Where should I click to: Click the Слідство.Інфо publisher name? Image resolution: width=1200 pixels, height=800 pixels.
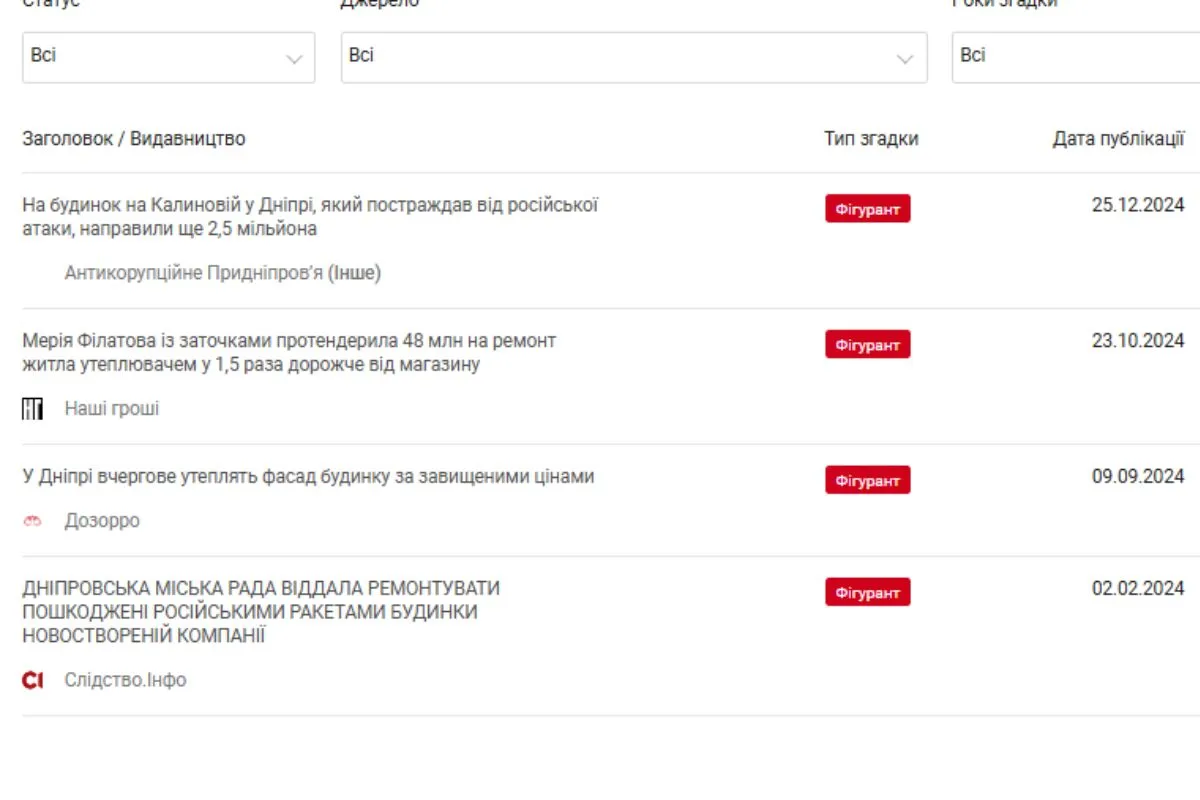tap(125, 680)
